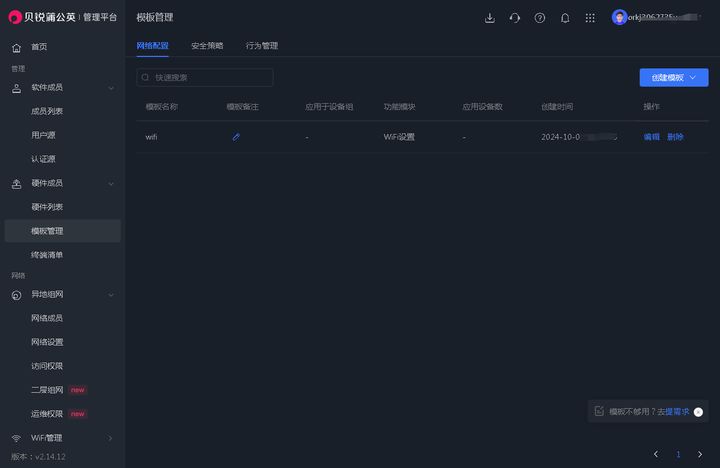Collapse the 异地组网 sidebar section

point(110,295)
